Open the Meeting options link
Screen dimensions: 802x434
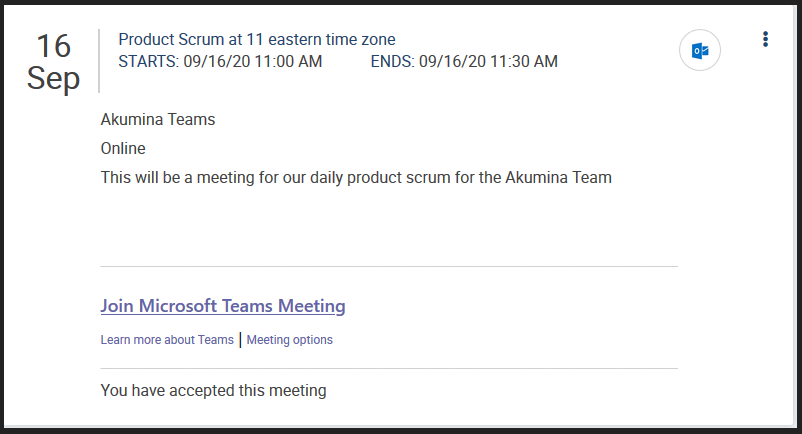pos(290,340)
